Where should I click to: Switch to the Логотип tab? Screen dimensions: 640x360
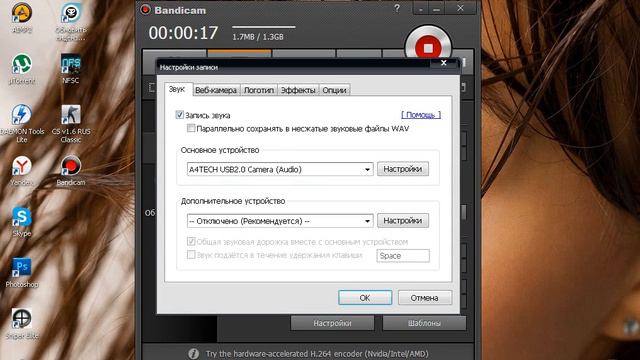point(259,90)
